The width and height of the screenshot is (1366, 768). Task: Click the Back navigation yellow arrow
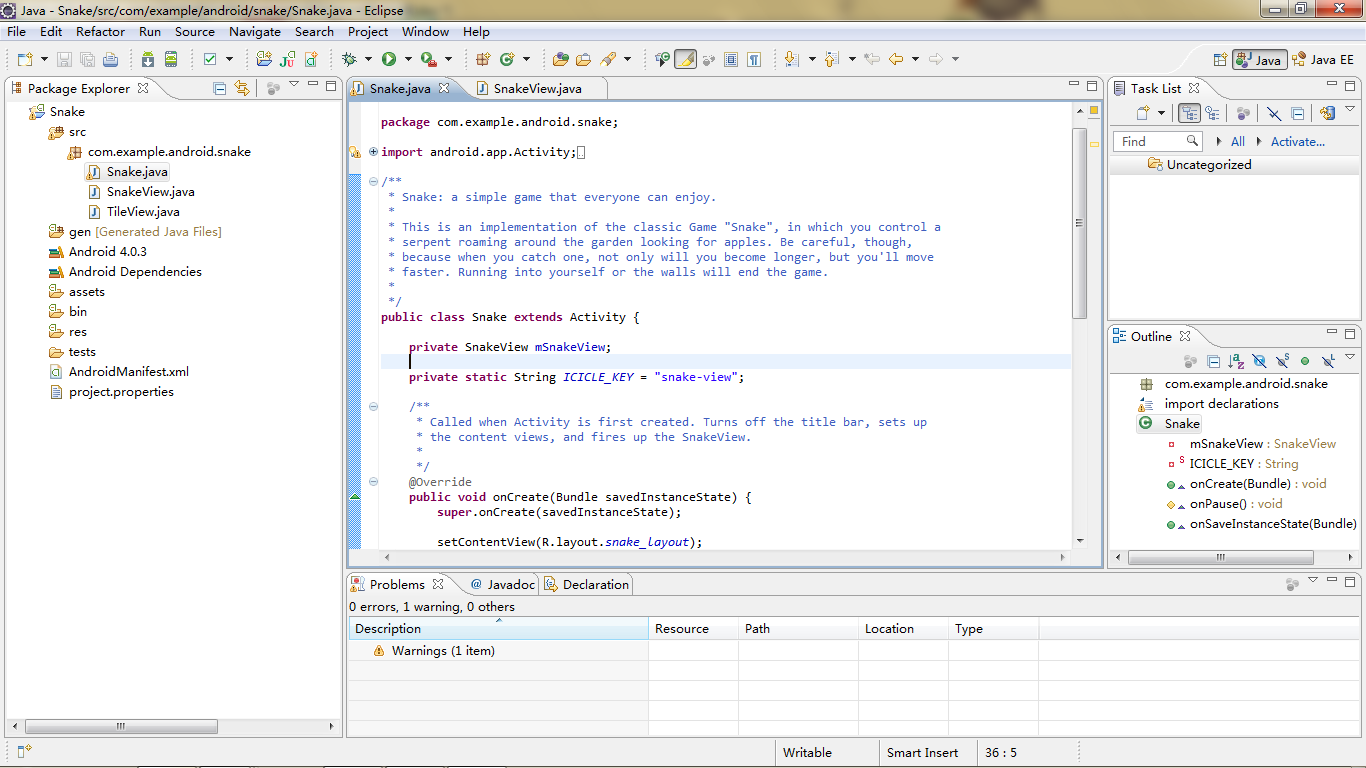click(896, 60)
